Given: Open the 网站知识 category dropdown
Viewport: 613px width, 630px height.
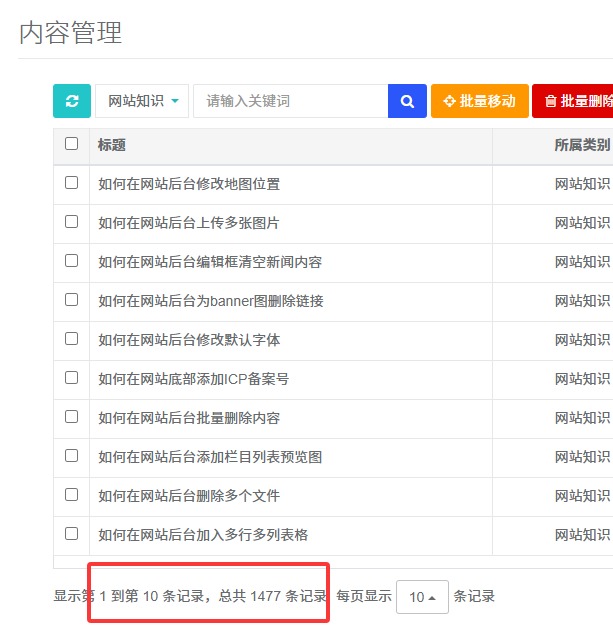Looking at the screenshot, I should pos(142,101).
